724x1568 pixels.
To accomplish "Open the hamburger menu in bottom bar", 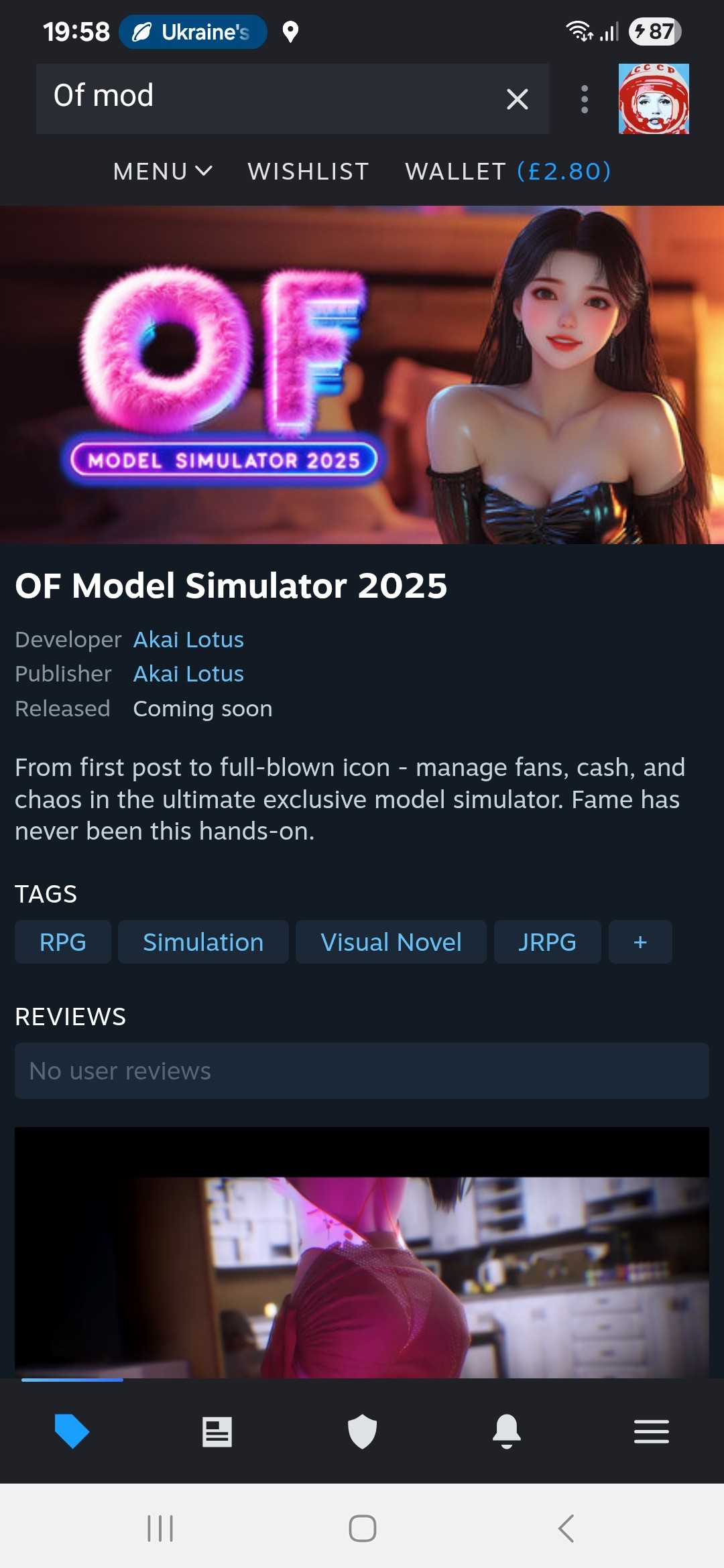I will pyautogui.click(x=652, y=1432).
